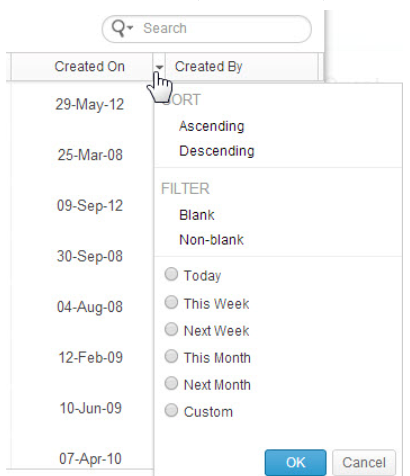This screenshot has width=410, height=476.
Task: Click inside the Search input field
Action: pos(225,29)
